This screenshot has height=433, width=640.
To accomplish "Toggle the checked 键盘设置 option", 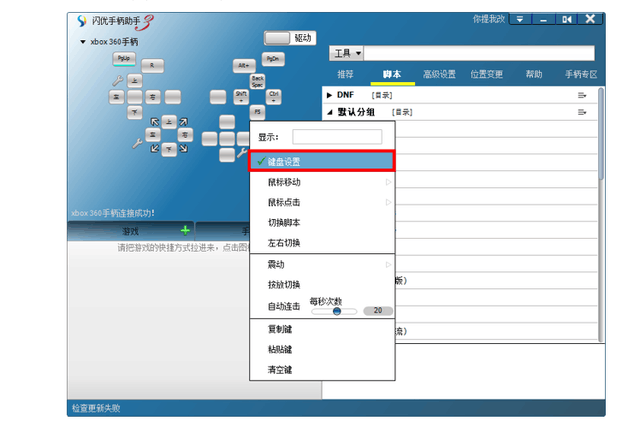I will 322,161.
